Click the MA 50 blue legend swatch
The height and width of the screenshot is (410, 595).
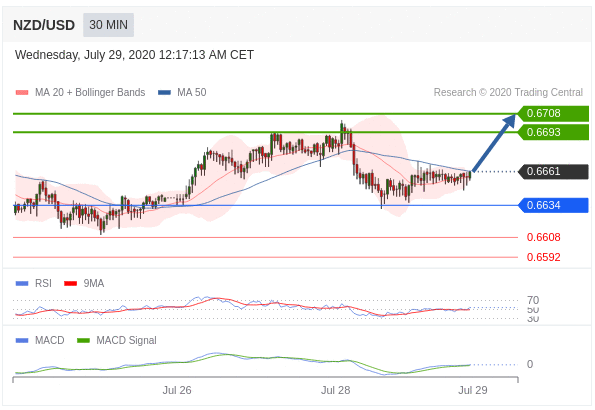tap(164, 93)
